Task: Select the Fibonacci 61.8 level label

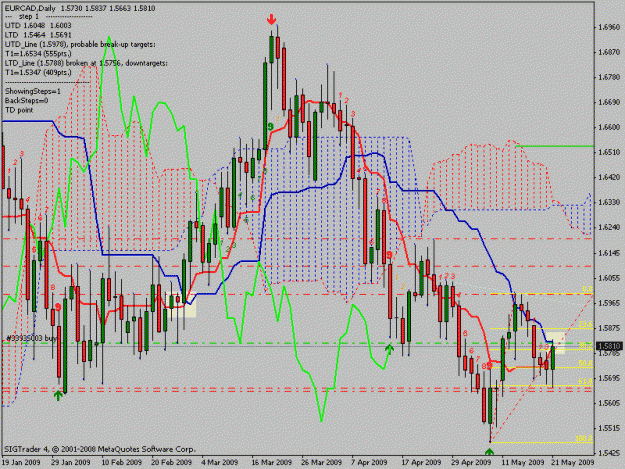Action: pyautogui.click(x=586, y=381)
